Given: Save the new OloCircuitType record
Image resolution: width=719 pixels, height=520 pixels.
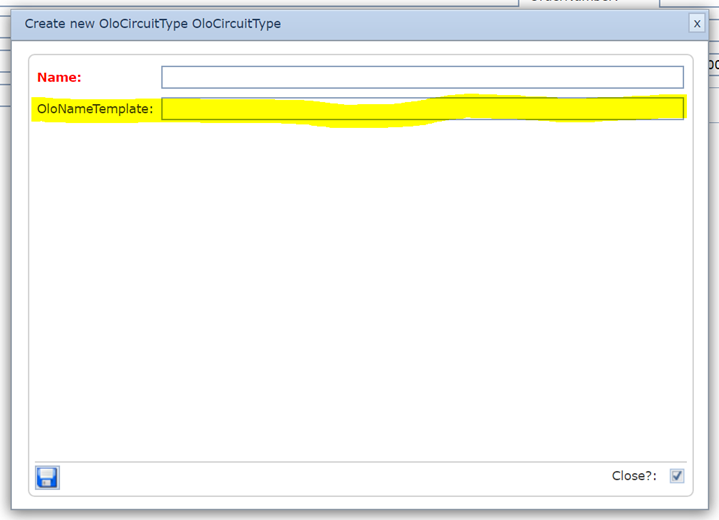Looking at the screenshot, I should click(47, 477).
